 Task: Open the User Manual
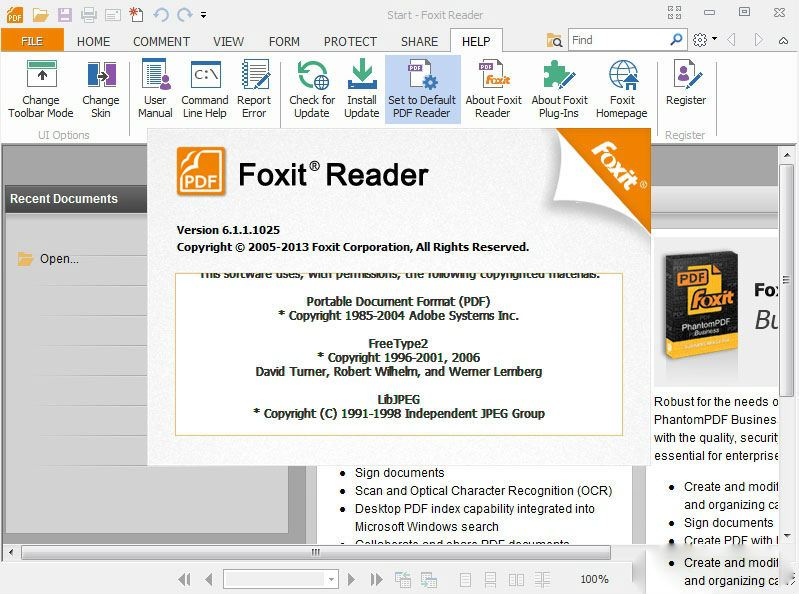[x=155, y=89]
